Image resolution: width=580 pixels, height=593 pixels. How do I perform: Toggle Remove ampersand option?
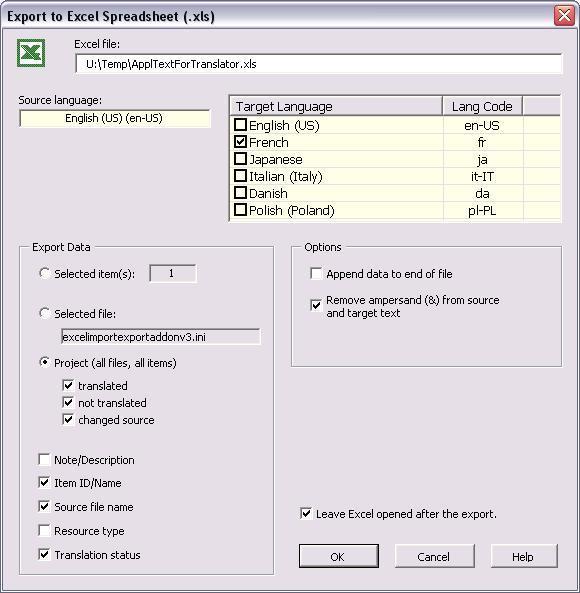tap(316, 305)
